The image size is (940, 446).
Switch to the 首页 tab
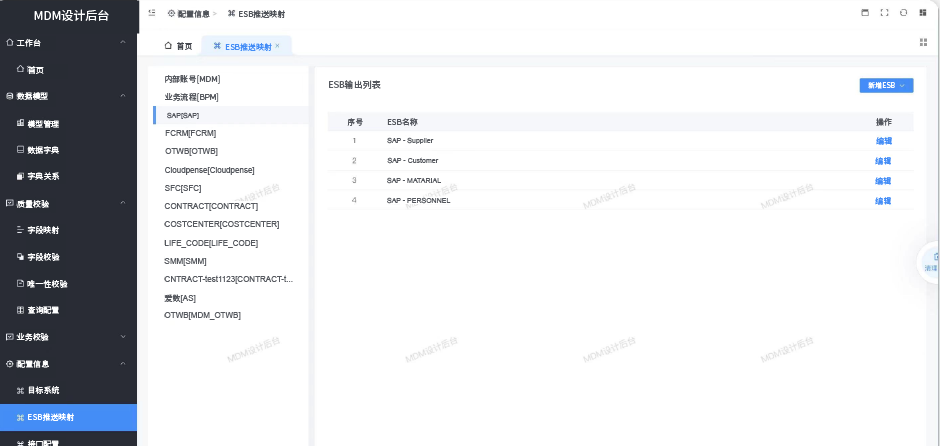click(178, 46)
